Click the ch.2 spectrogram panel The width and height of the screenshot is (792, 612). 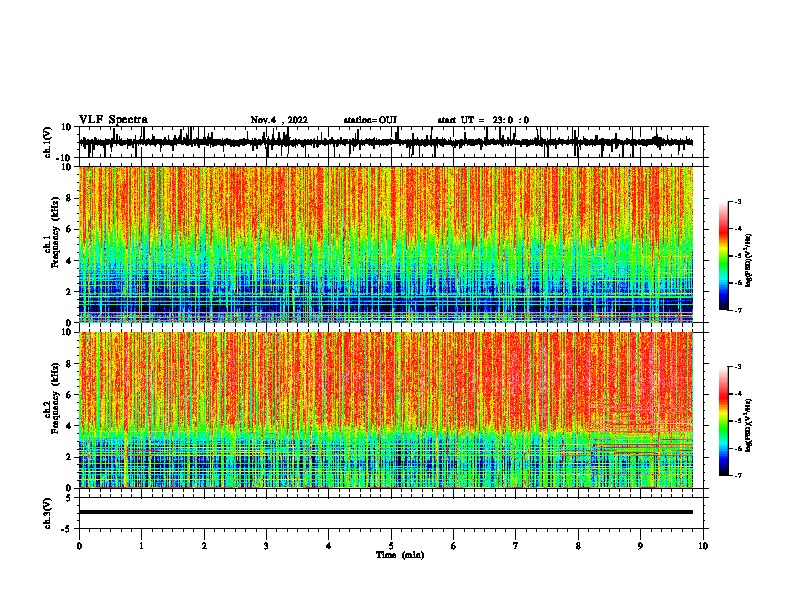(x=385, y=410)
